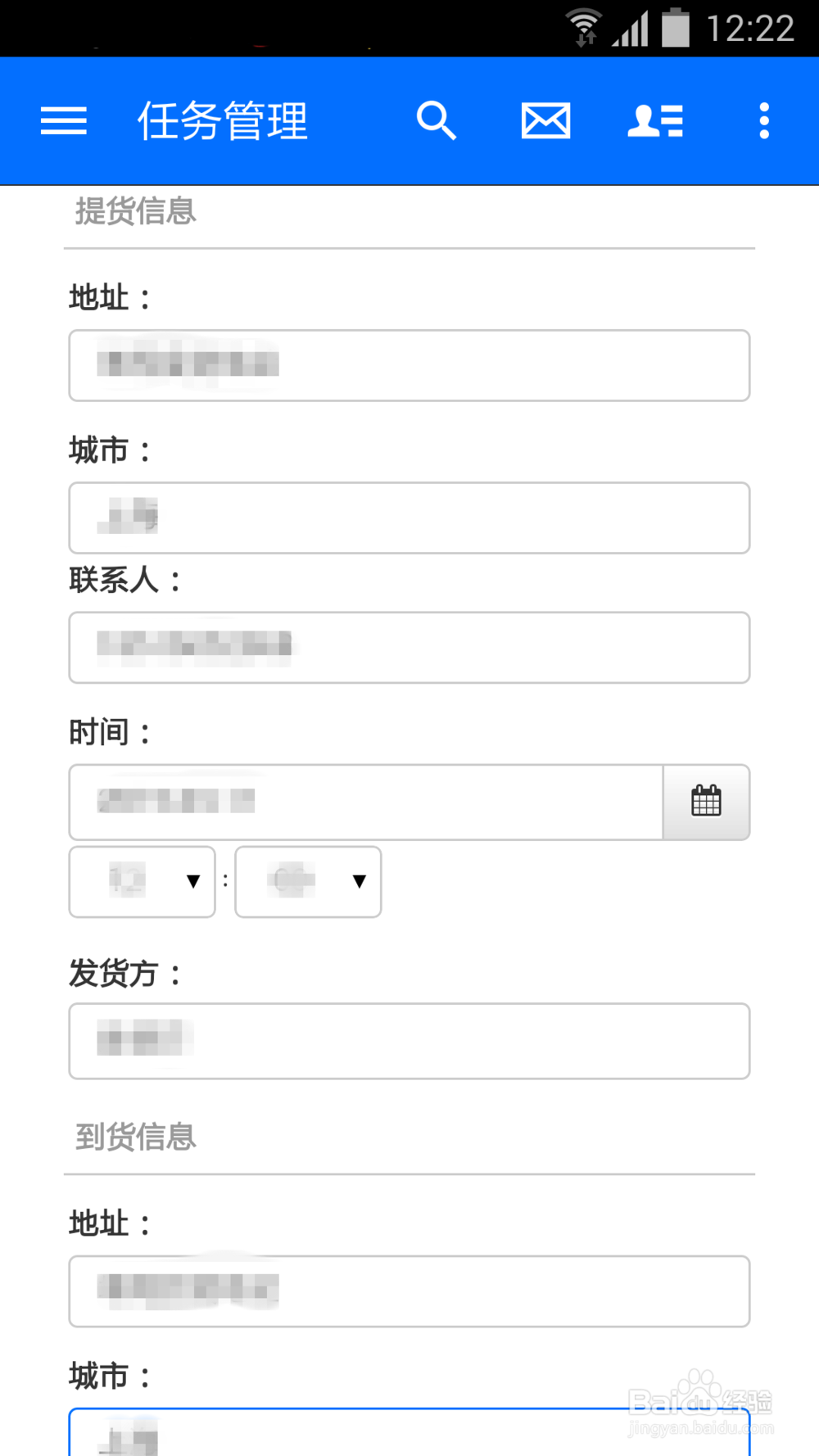Tap the 提货信息 section header
The image size is (819, 1456).
pos(136,211)
